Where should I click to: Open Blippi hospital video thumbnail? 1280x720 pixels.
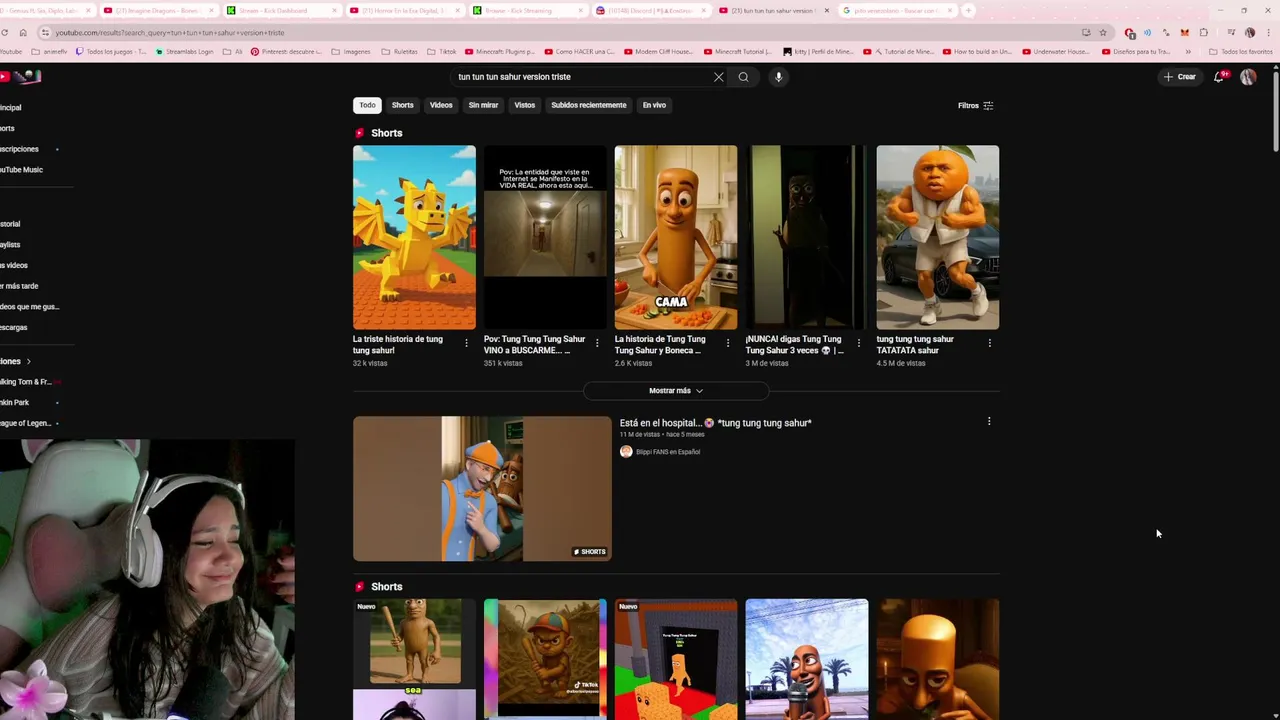coord(482,488)
